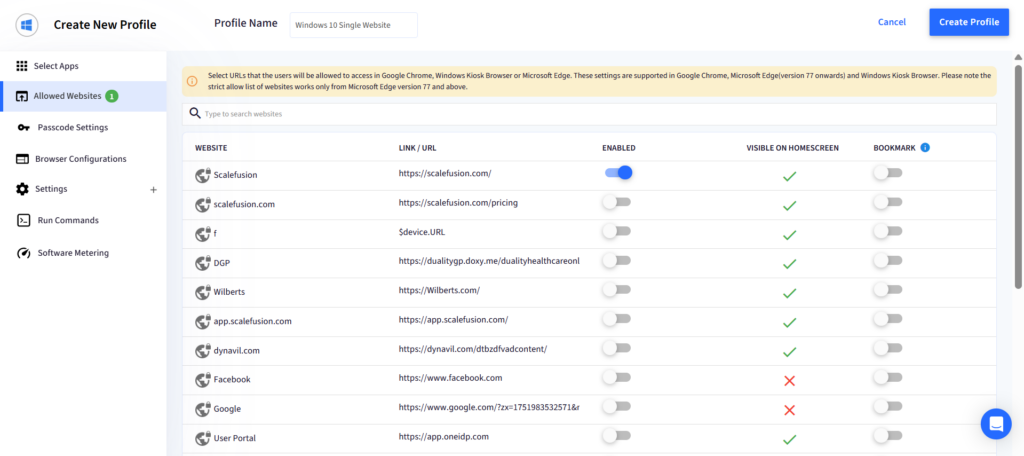Click the WEBSITE column header
The width and height of the screenshot is (1024, 456).
point(211,148)
